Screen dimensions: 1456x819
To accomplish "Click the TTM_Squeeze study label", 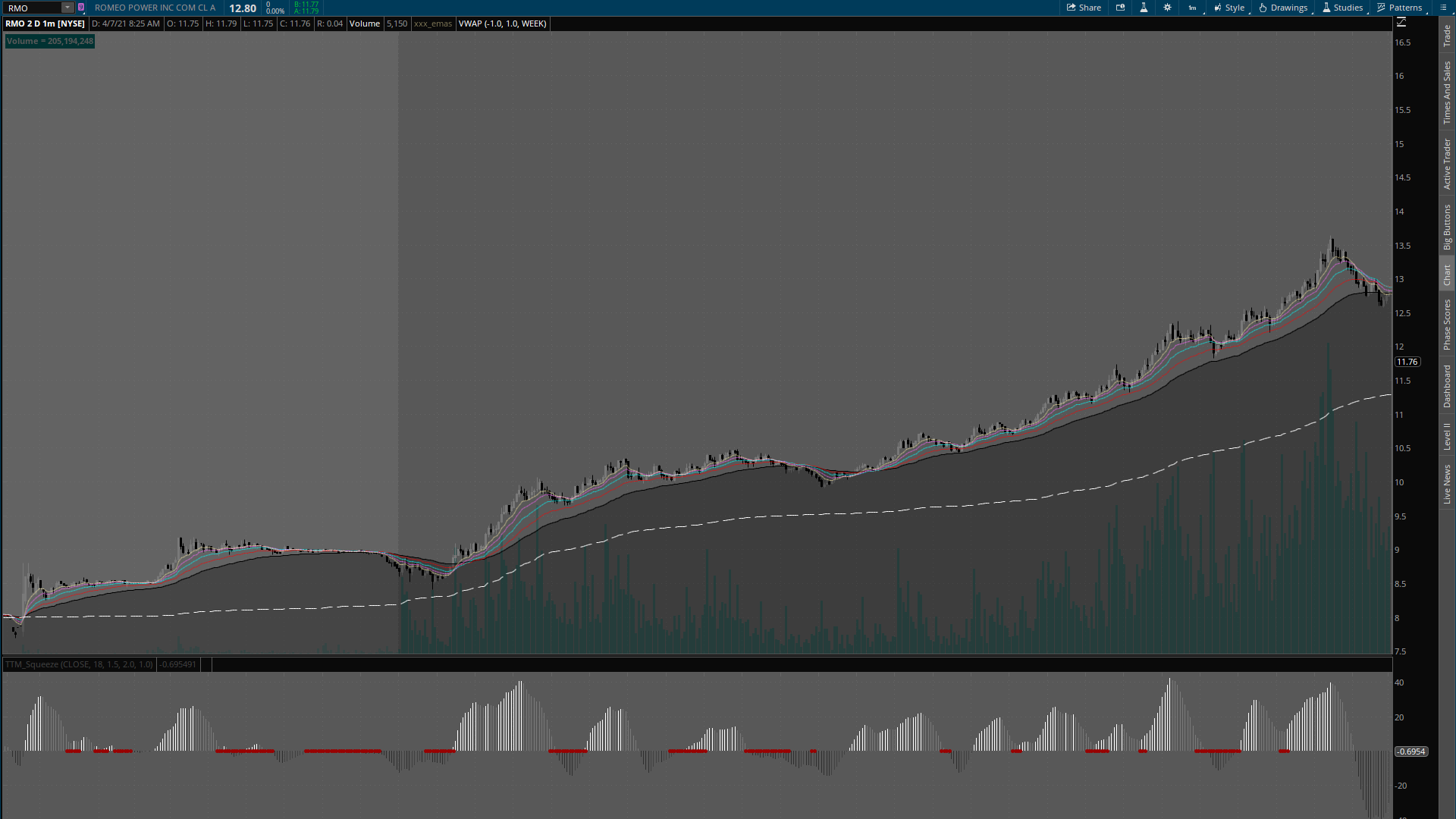I will [x=79, y=664].
